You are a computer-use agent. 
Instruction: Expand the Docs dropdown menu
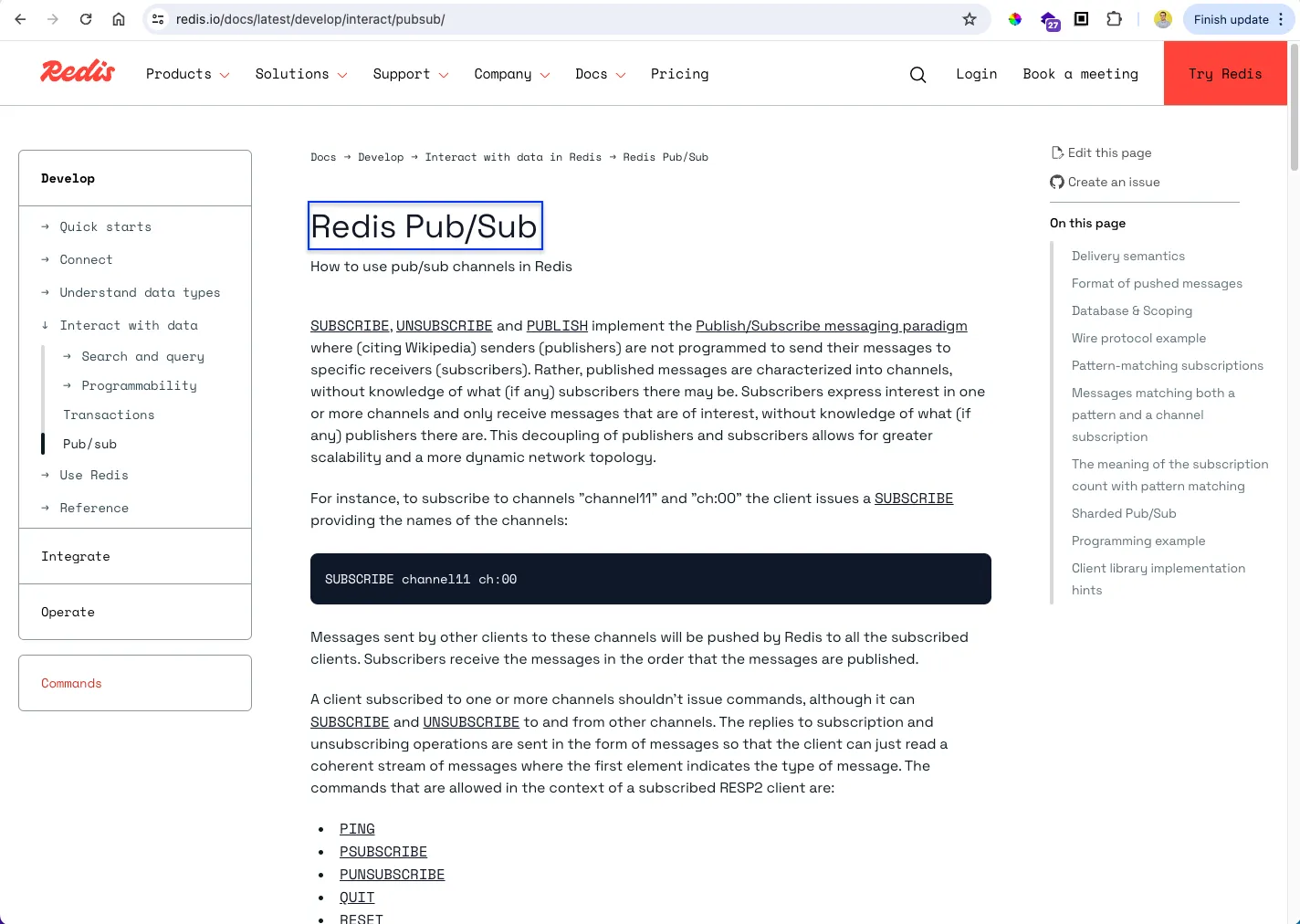click(x=600, y=74)
